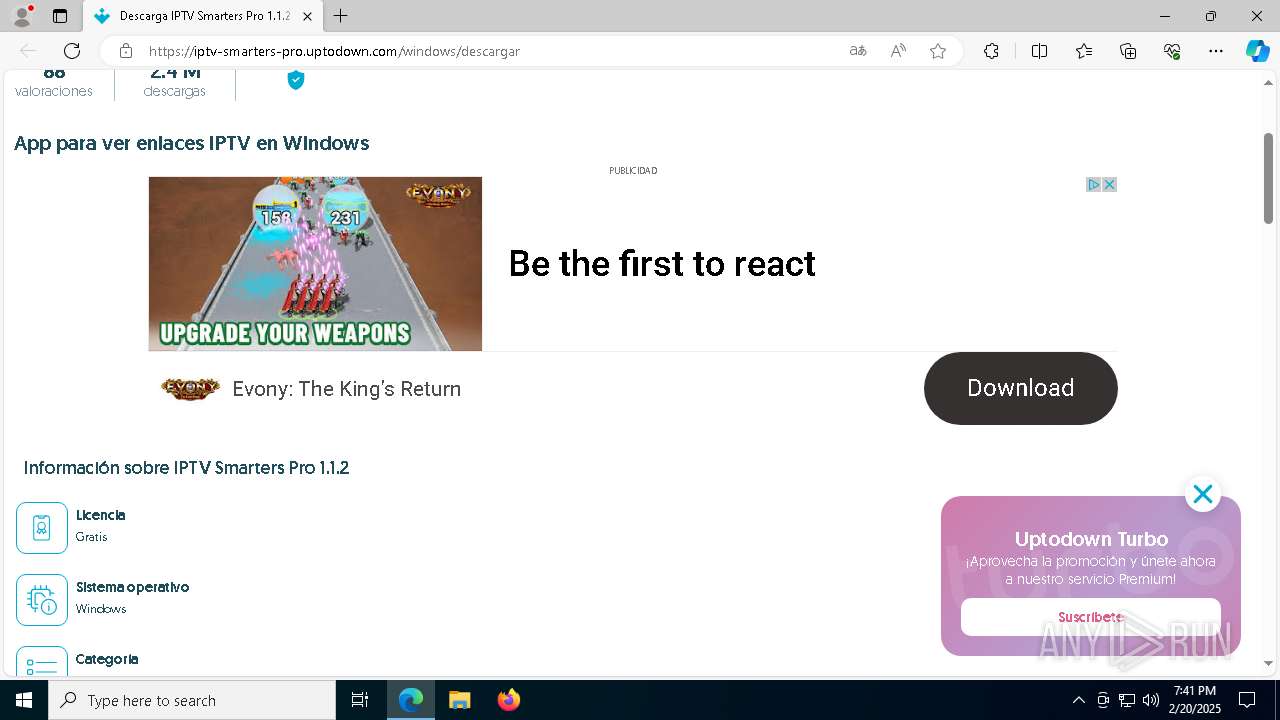Click the valoraciones count
This screenshot has width=1280, height=720.
pos(54,73)
